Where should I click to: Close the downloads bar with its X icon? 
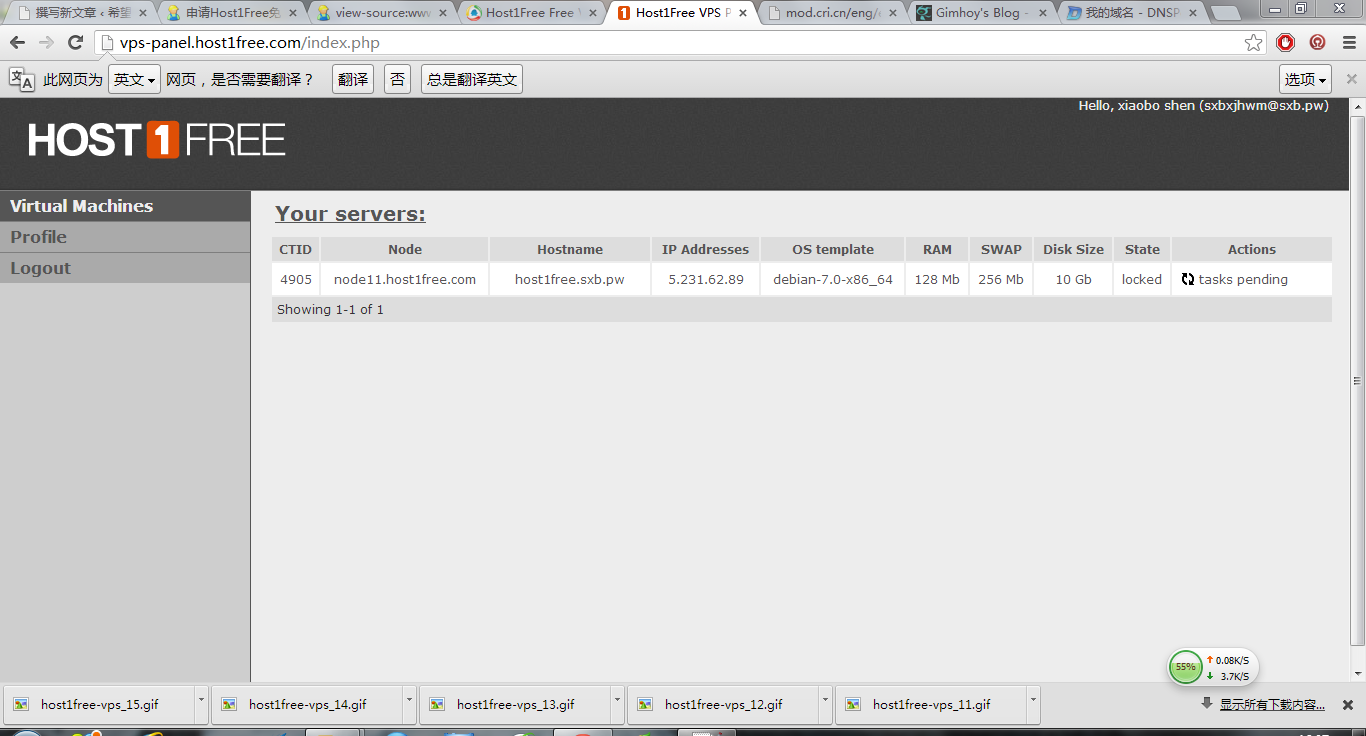click(1347, 705)
